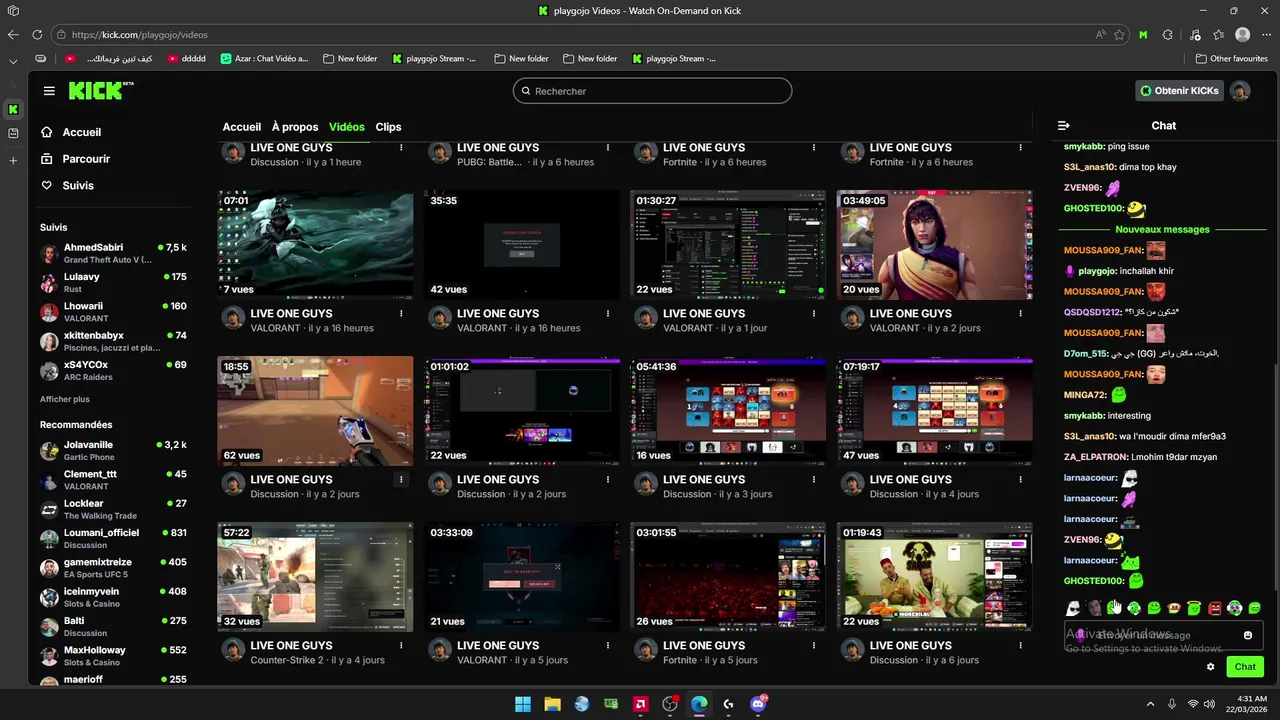1280x720 pixels.
Task: Open options for Discussion 62 vues video
Action: [401, 479]
